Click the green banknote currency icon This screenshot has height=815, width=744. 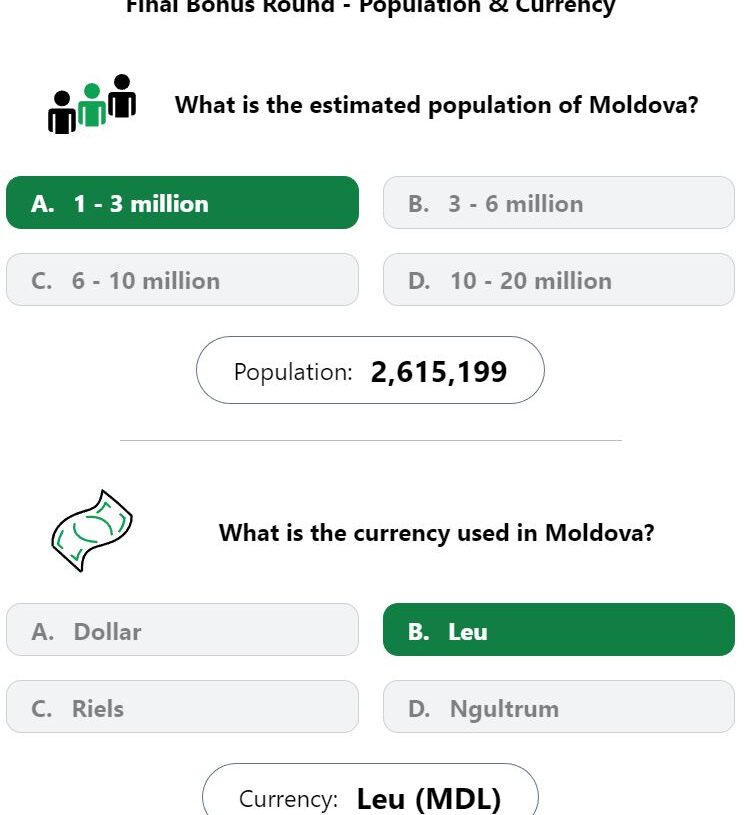coord(92,531)
